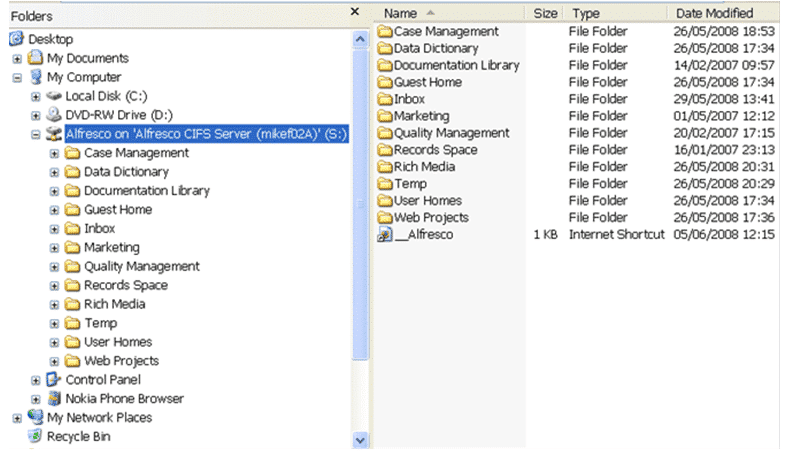
Task: Click the Alfresco CIFS network drive icon
Action: [x=54, y=134]
